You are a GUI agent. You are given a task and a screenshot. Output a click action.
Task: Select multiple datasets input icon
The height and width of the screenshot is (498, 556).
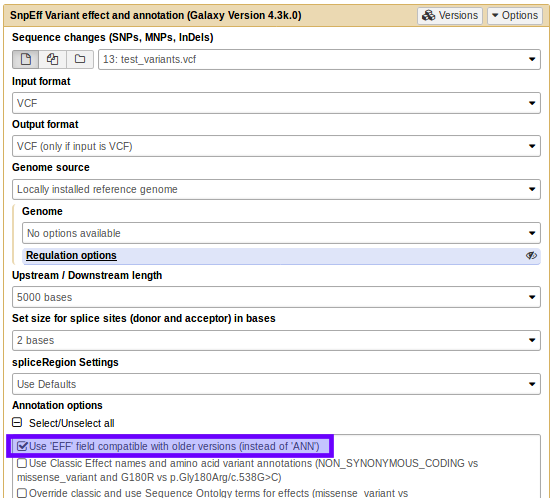(52, 59)
